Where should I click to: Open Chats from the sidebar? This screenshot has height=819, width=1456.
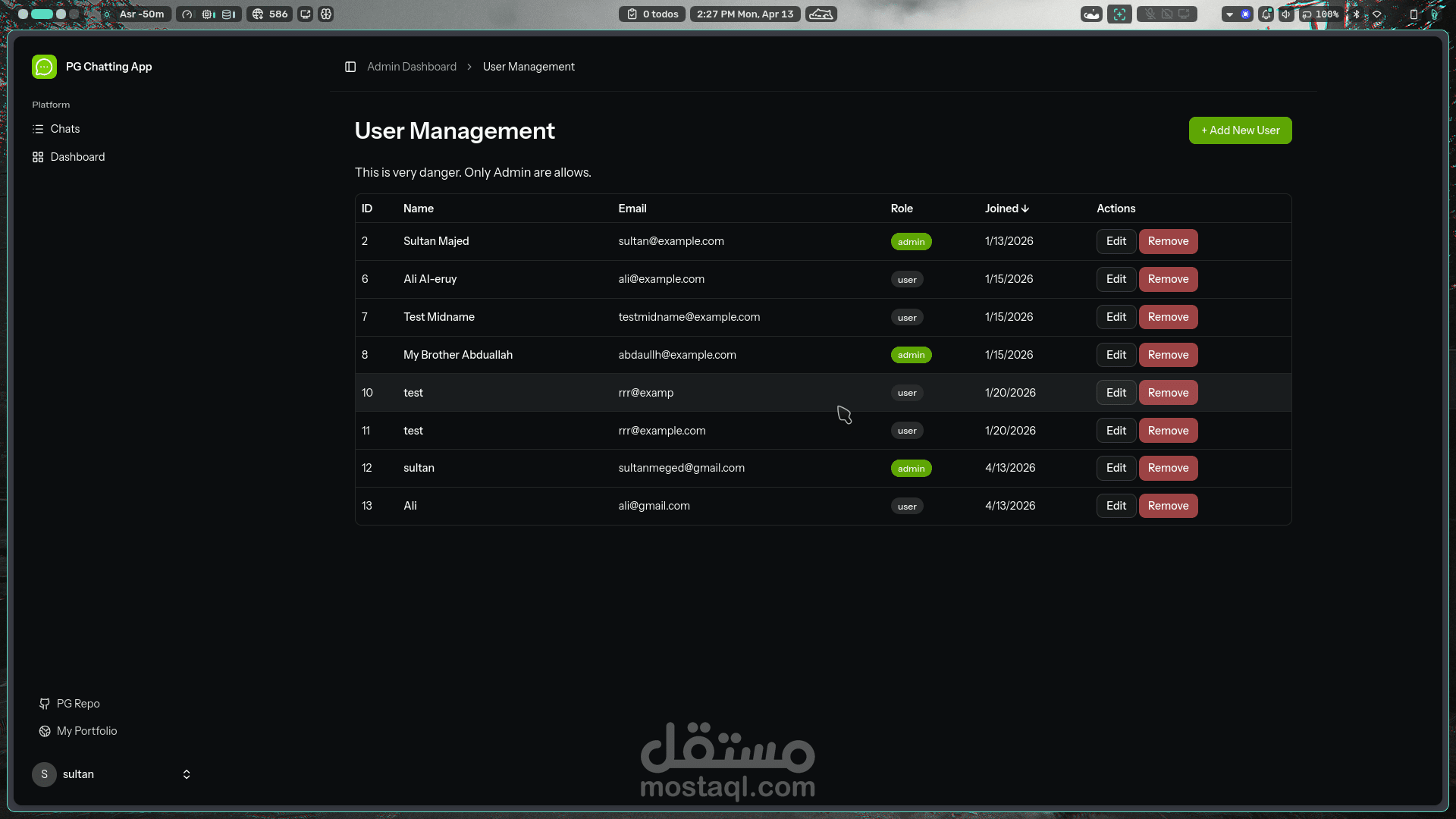pyautogui.click(x=64, y=129)
